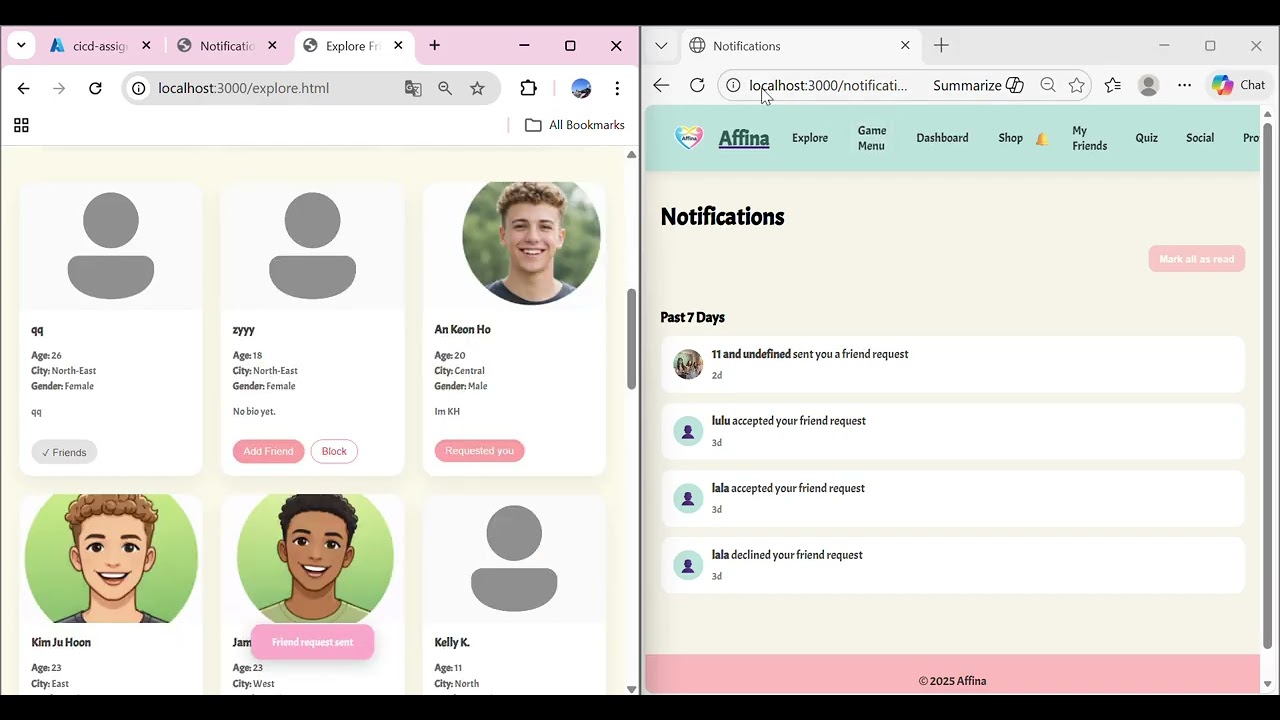Image resolution: width=1280 pixels, height=720 pixels.
Task: Open the All Bookmarks folder in Chrome
Action: [574, 125]
